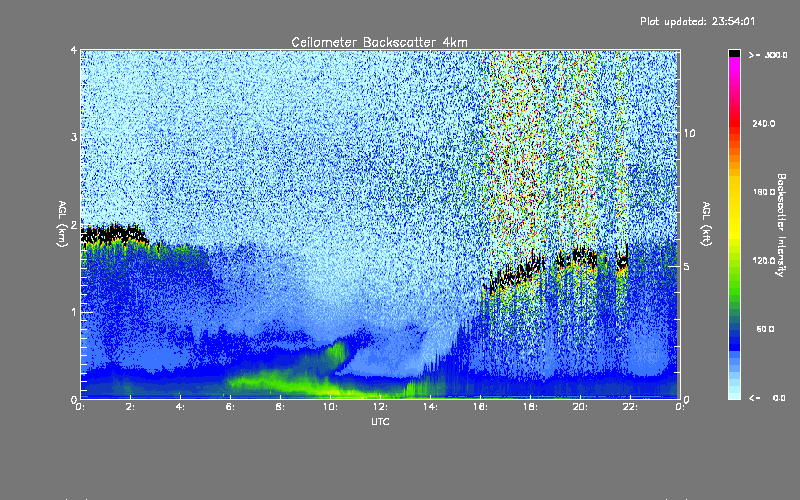Select the 'AGL (kft)' axis label

point(707,224)
